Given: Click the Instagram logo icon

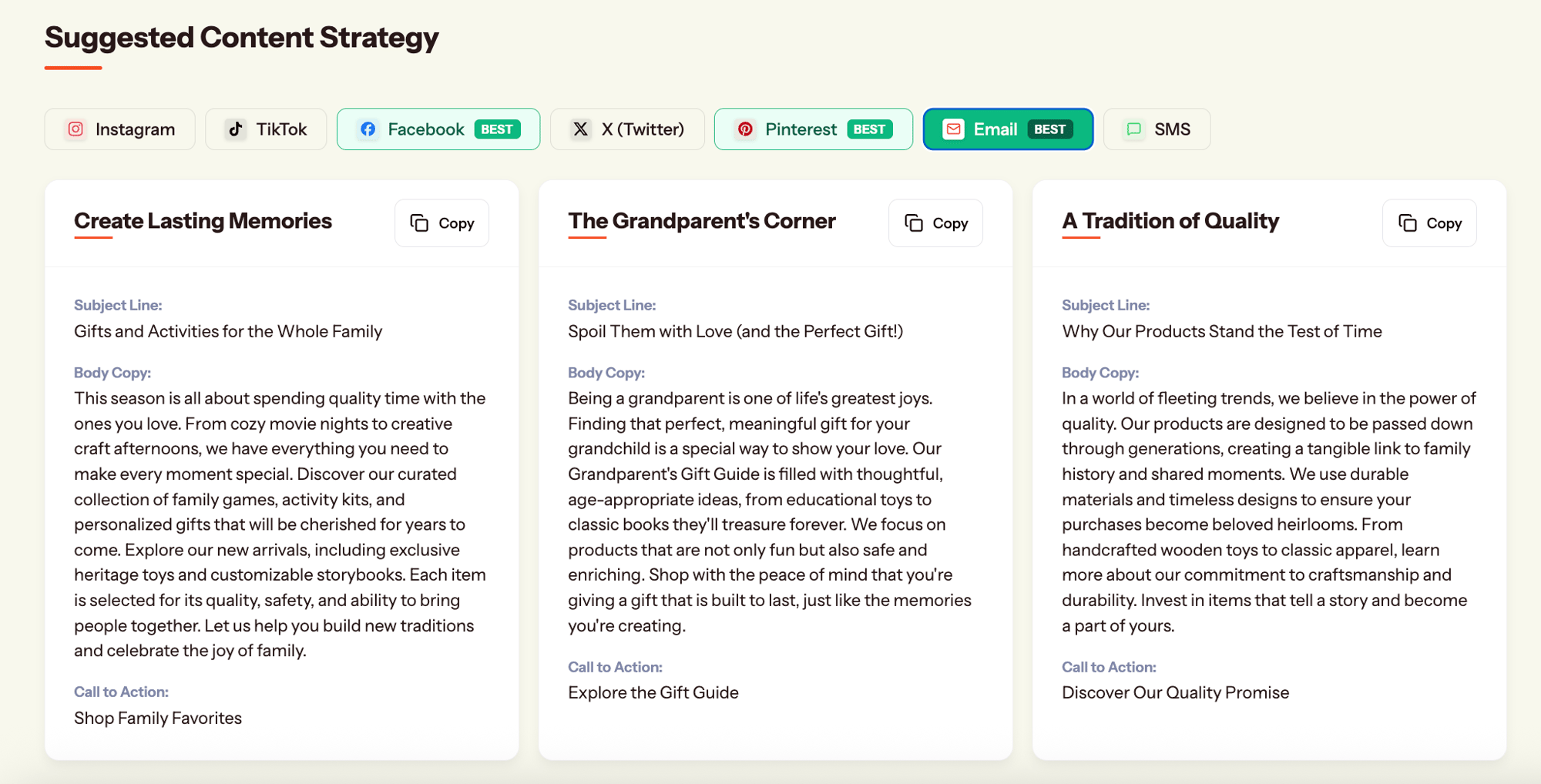Looking at the screenshot, I should [x=76, y=129].
